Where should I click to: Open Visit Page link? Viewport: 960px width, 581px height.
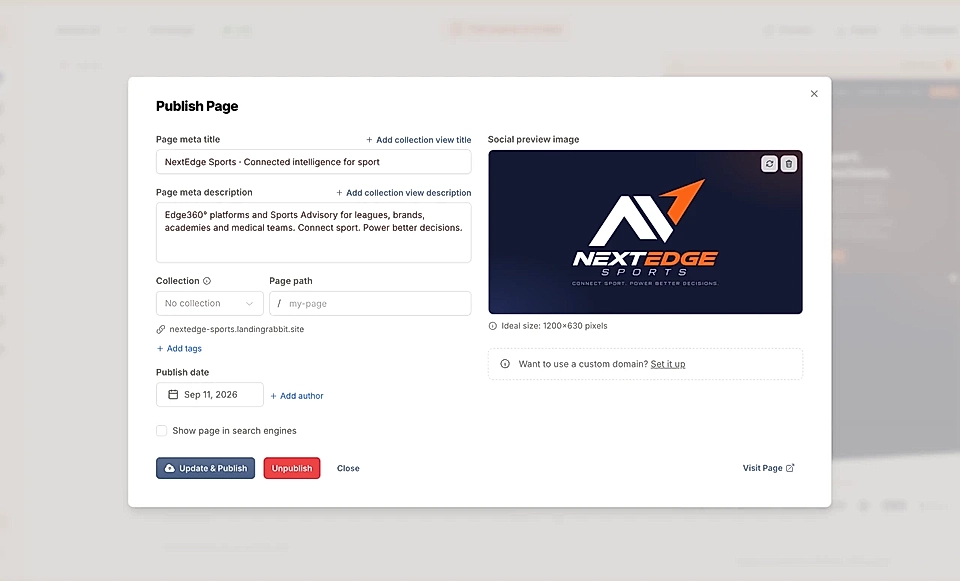(768, 468)
